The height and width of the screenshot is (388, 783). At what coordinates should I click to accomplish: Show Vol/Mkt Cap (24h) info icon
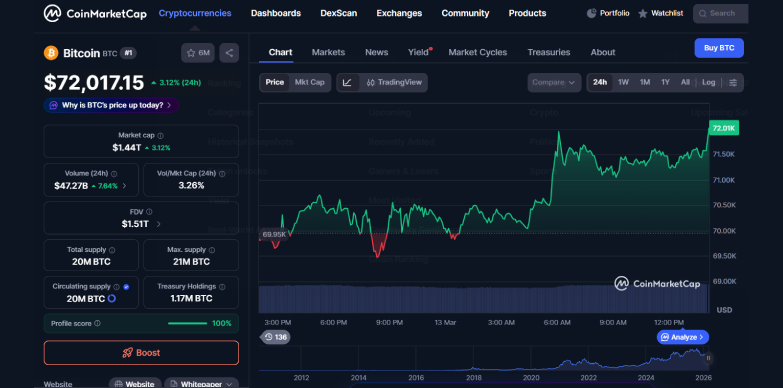[x=222, y=174]
